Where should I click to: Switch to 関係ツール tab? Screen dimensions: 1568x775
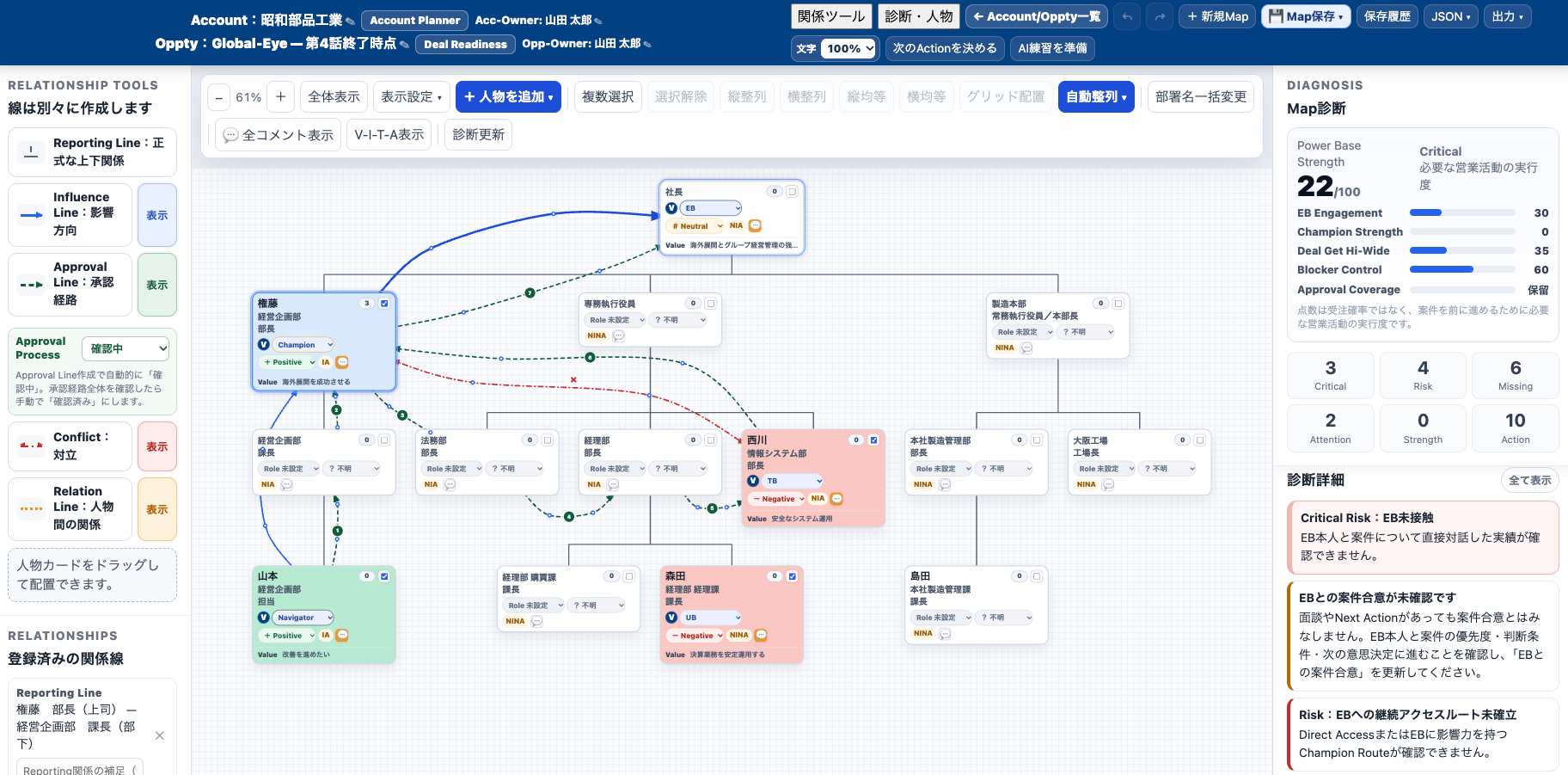pos(831,16)
